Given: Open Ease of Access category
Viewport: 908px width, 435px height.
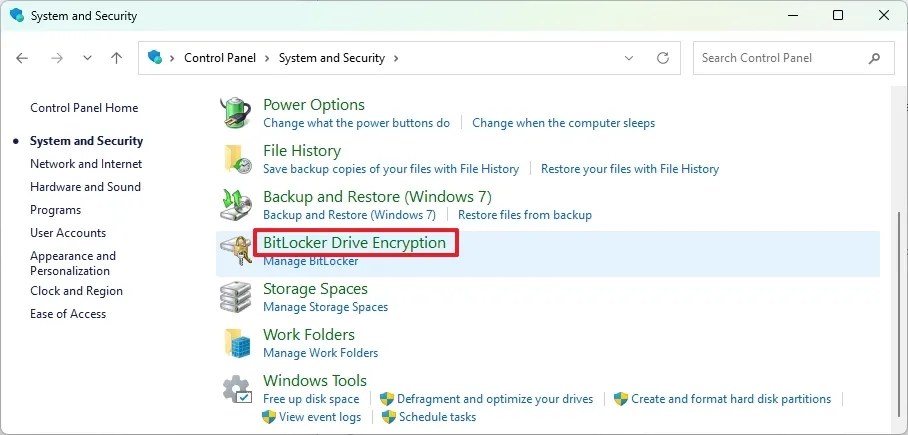Looking at the screenshot, I should 68,314.
